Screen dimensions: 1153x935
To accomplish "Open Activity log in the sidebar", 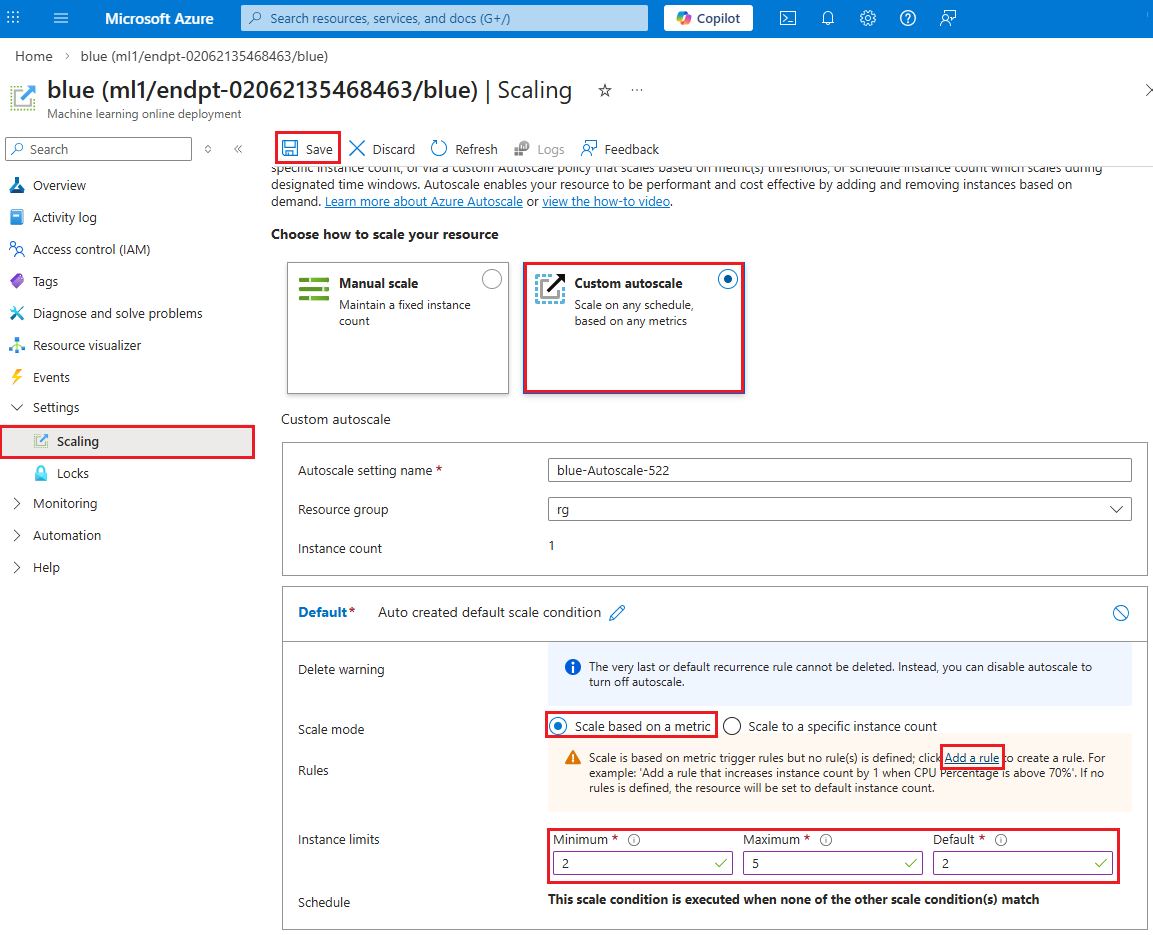I will pyautogui.click(x=65, y=218).
